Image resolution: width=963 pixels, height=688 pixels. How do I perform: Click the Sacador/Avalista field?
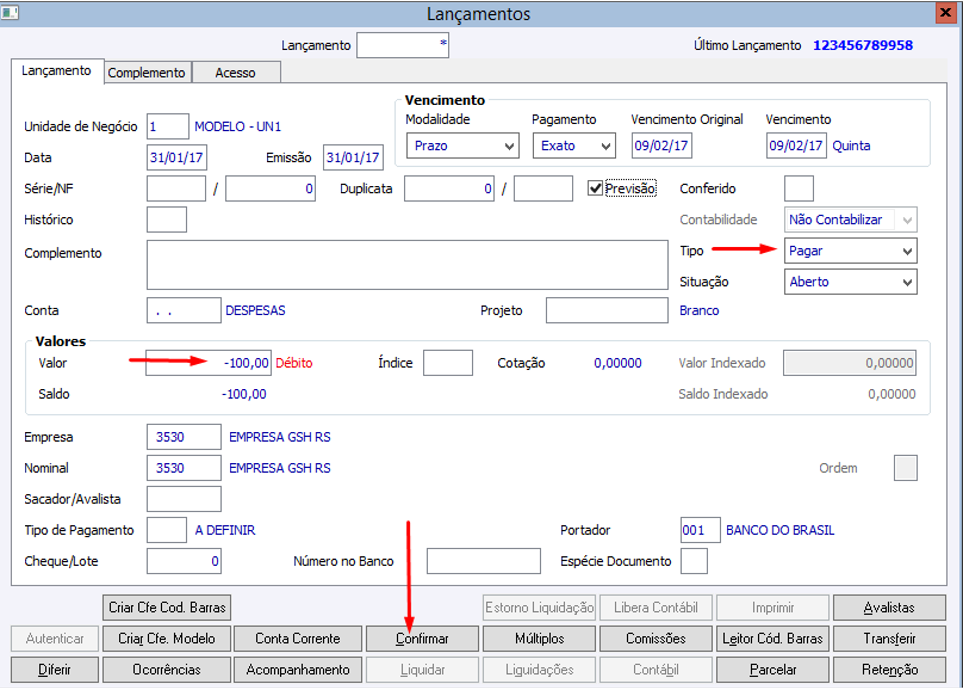pyautogui.click(x=184, y=499)
